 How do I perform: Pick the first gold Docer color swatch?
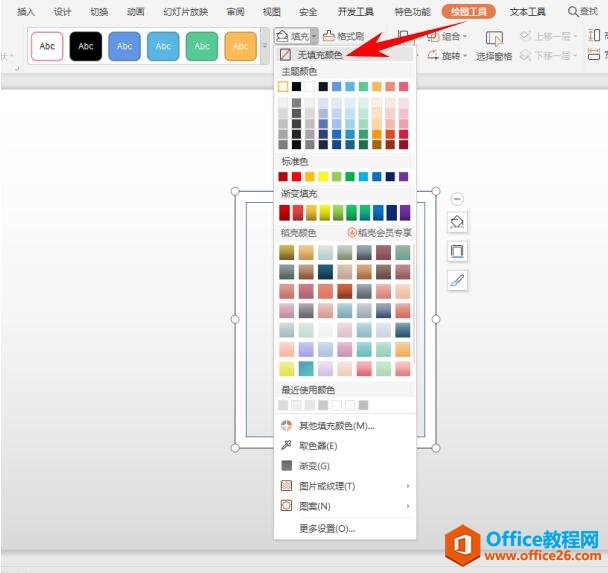point(287,252)
